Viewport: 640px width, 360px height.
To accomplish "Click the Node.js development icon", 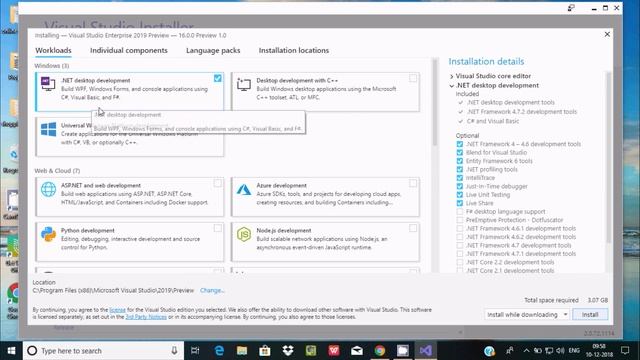I will pyautogui.click(x=244, y=234).
